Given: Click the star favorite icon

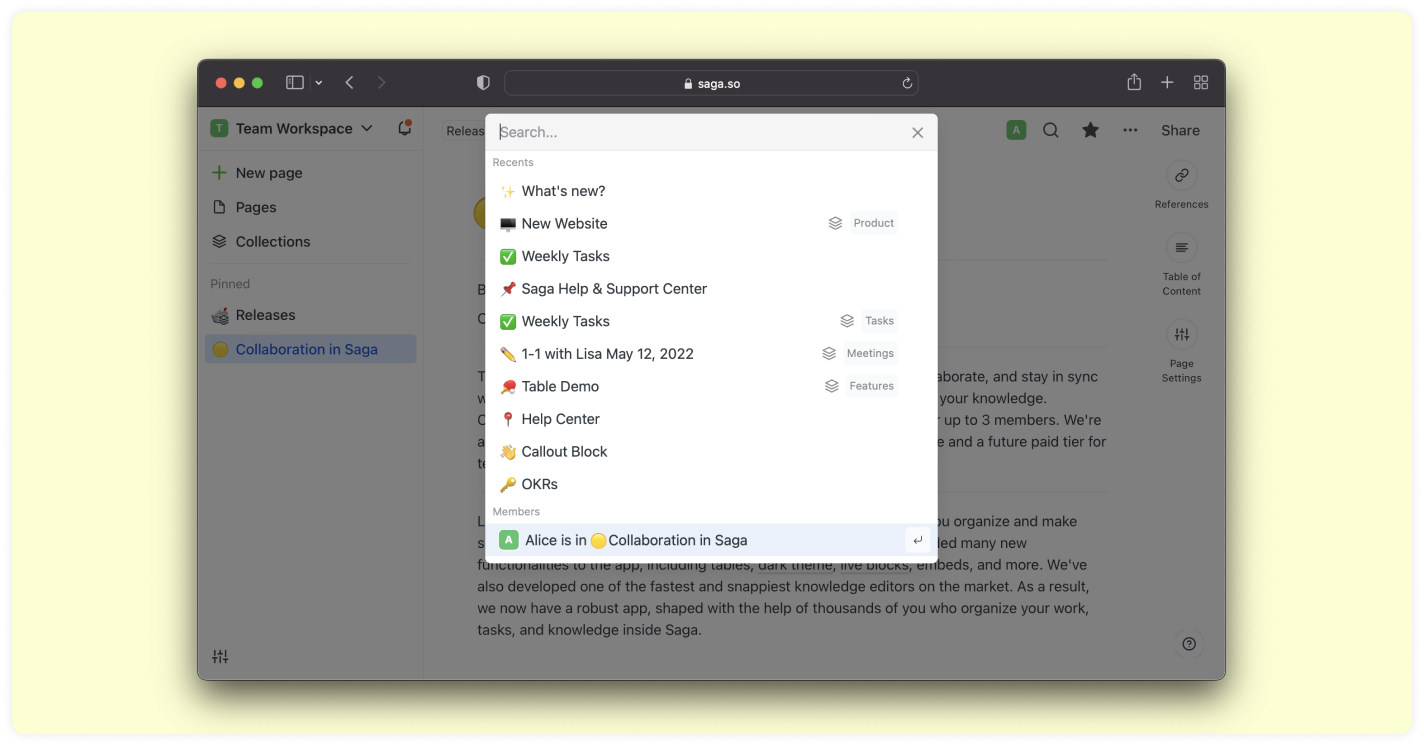Looking at the screenshot, I should (x=1090, y=130).
